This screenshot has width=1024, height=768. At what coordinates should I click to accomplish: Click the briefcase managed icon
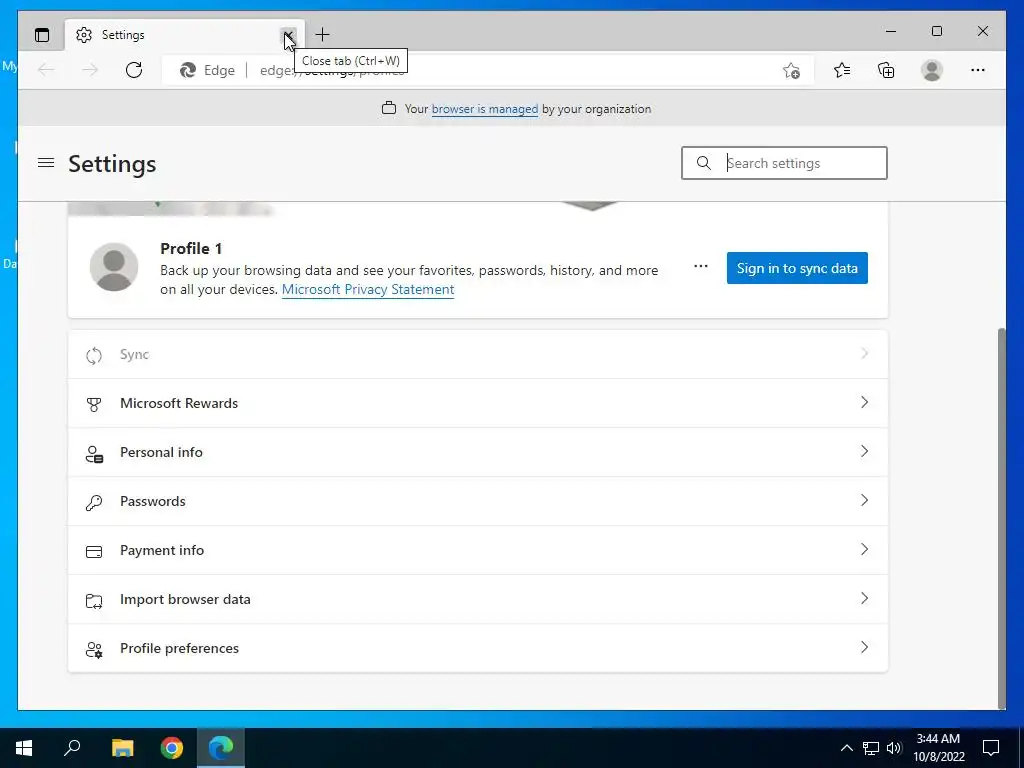(389, 108)
